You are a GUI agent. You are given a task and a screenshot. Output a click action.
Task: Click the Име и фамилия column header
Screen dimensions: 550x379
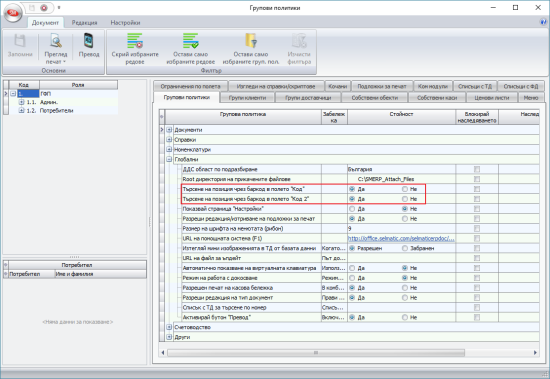(x=100, y=274)
